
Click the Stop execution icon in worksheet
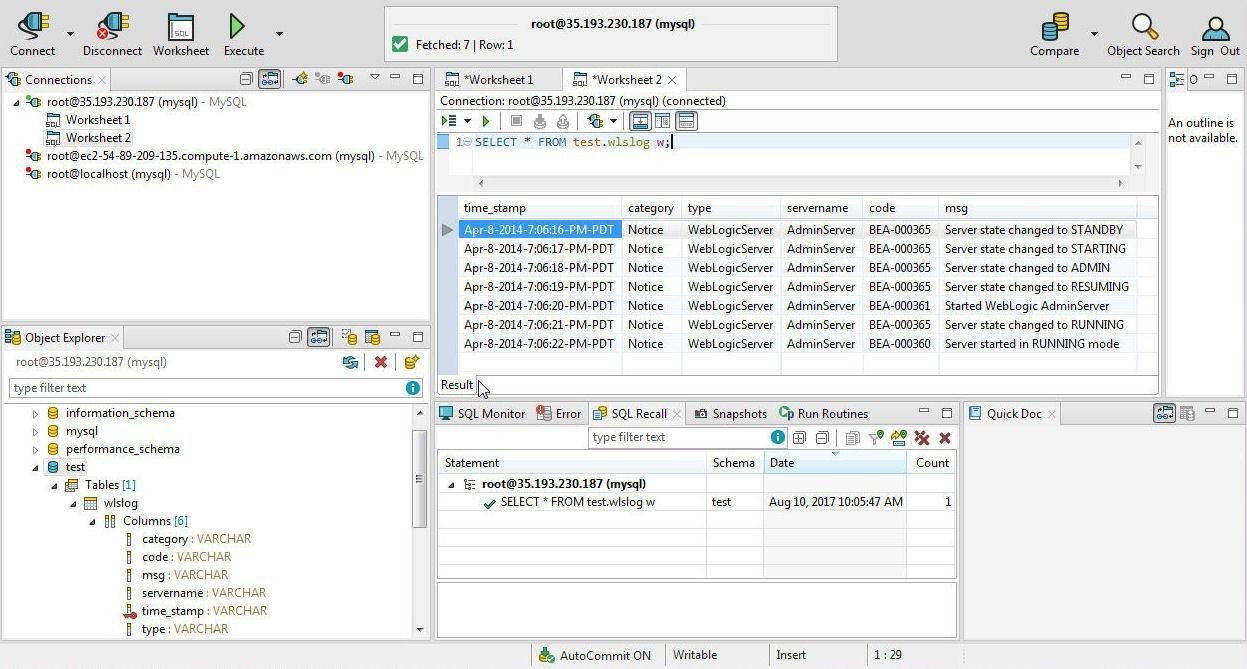(x=516, y=121)
